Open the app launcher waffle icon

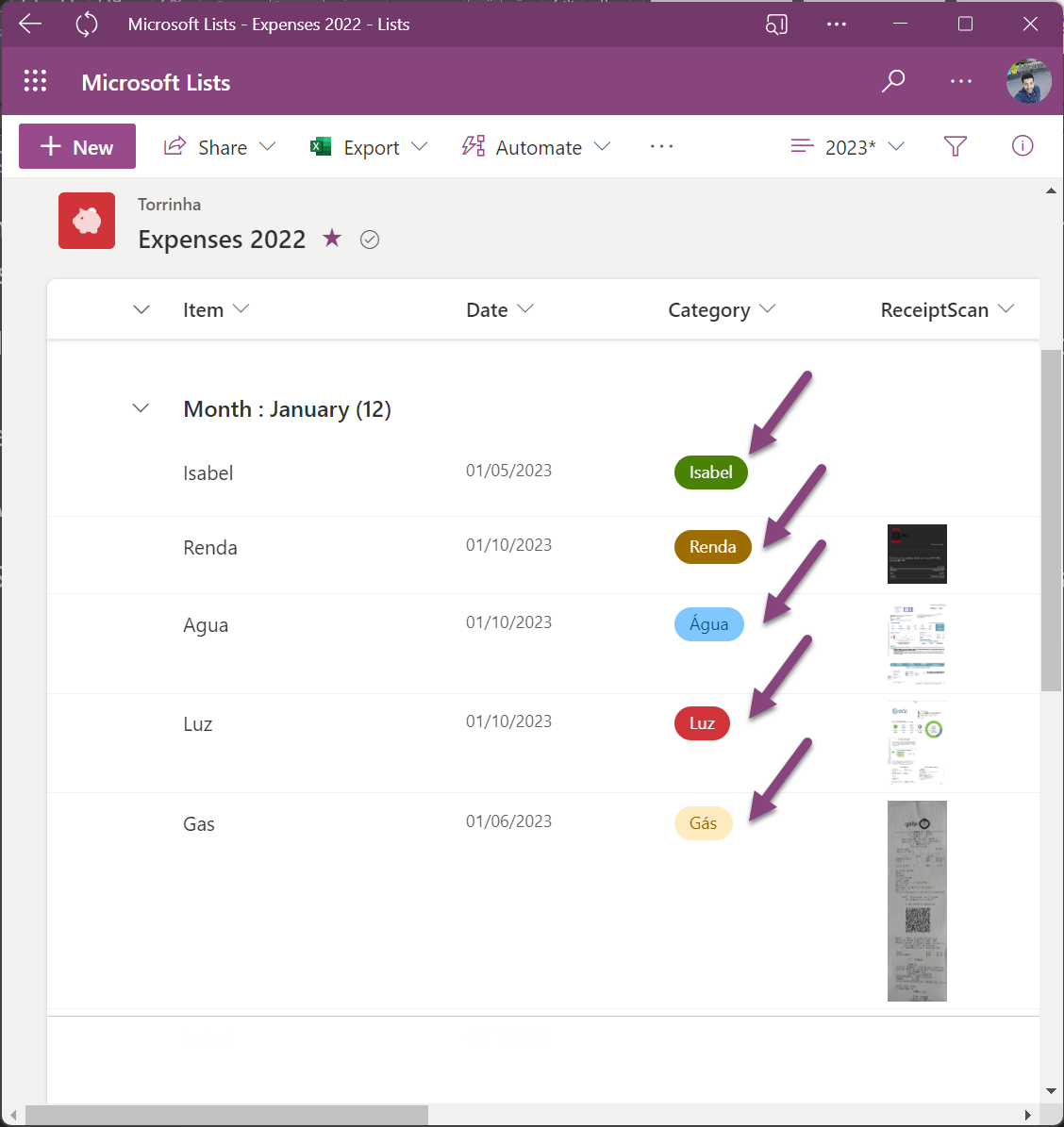[35, 82]
